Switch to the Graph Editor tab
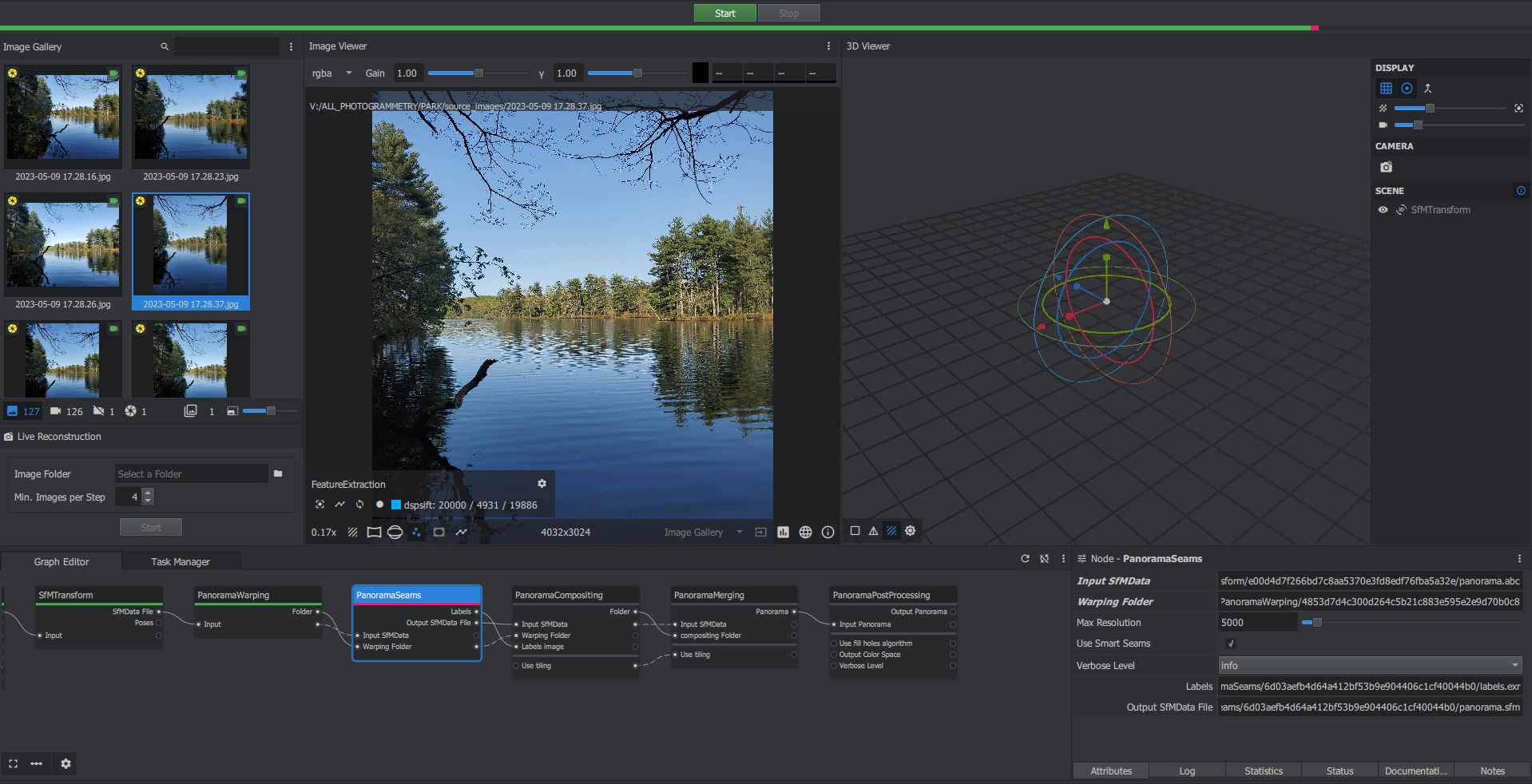This screenshot has width=1532, height=784. coord(62,562)
